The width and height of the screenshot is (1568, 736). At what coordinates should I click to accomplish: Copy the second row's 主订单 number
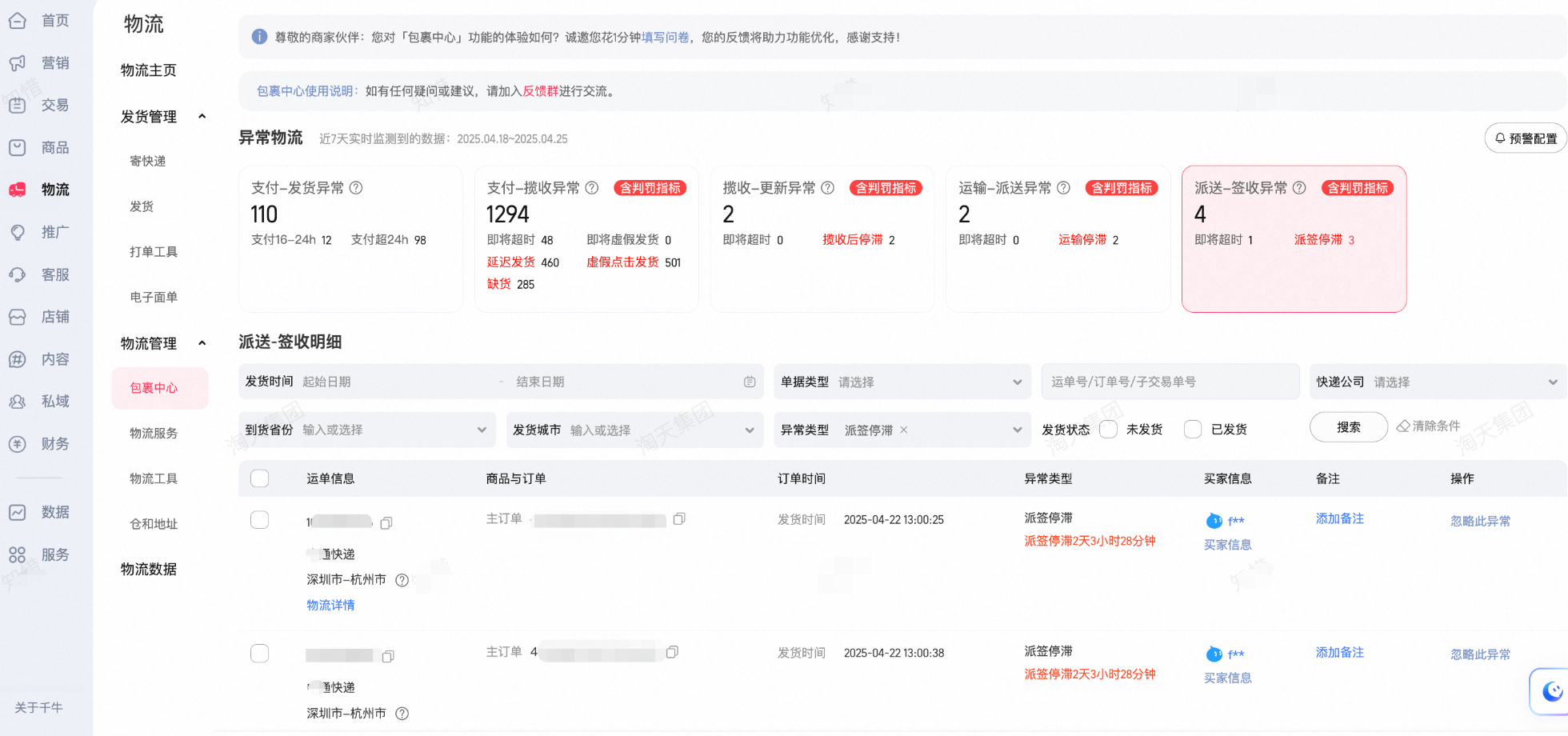pyautogui.click(x=672, y=652)
